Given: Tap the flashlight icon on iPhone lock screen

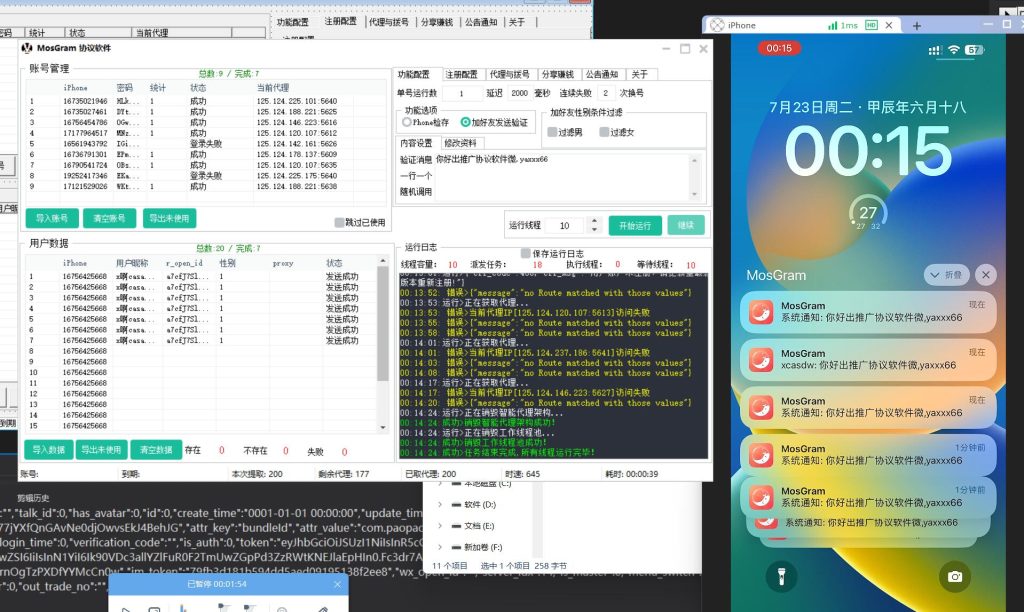Looking at the screenshot, I should (x=782, y=577).
